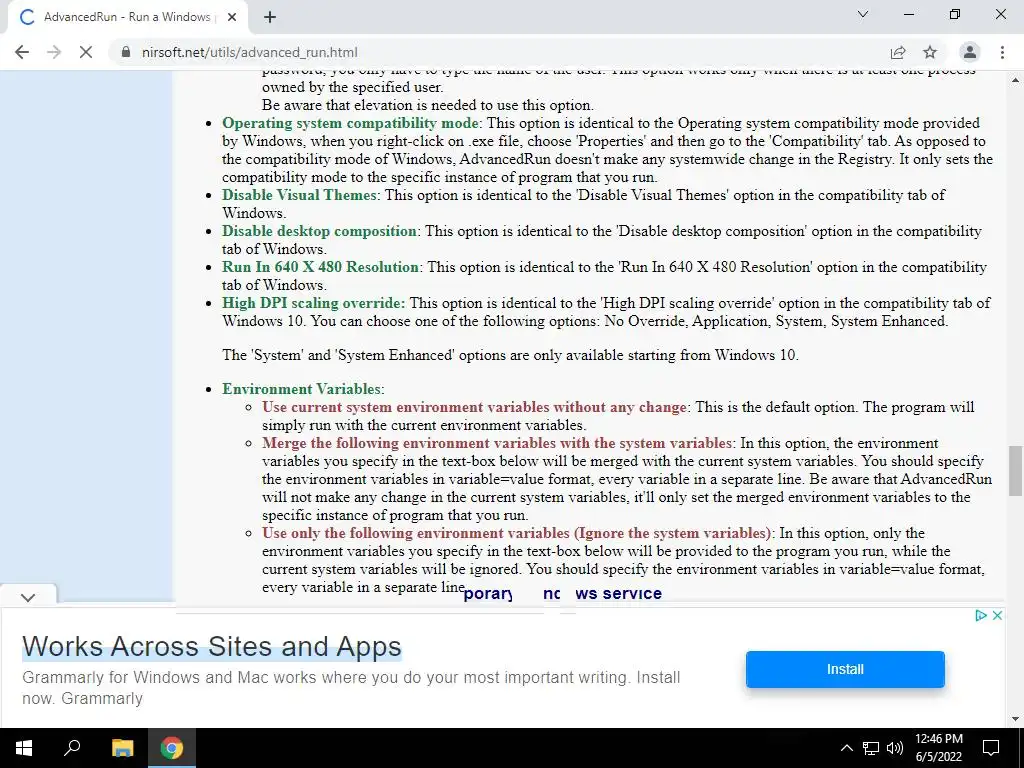Open the tab search chevron
Viewport: 1024px width, 768px height.
pyautogui.click(x=863, y=14)
